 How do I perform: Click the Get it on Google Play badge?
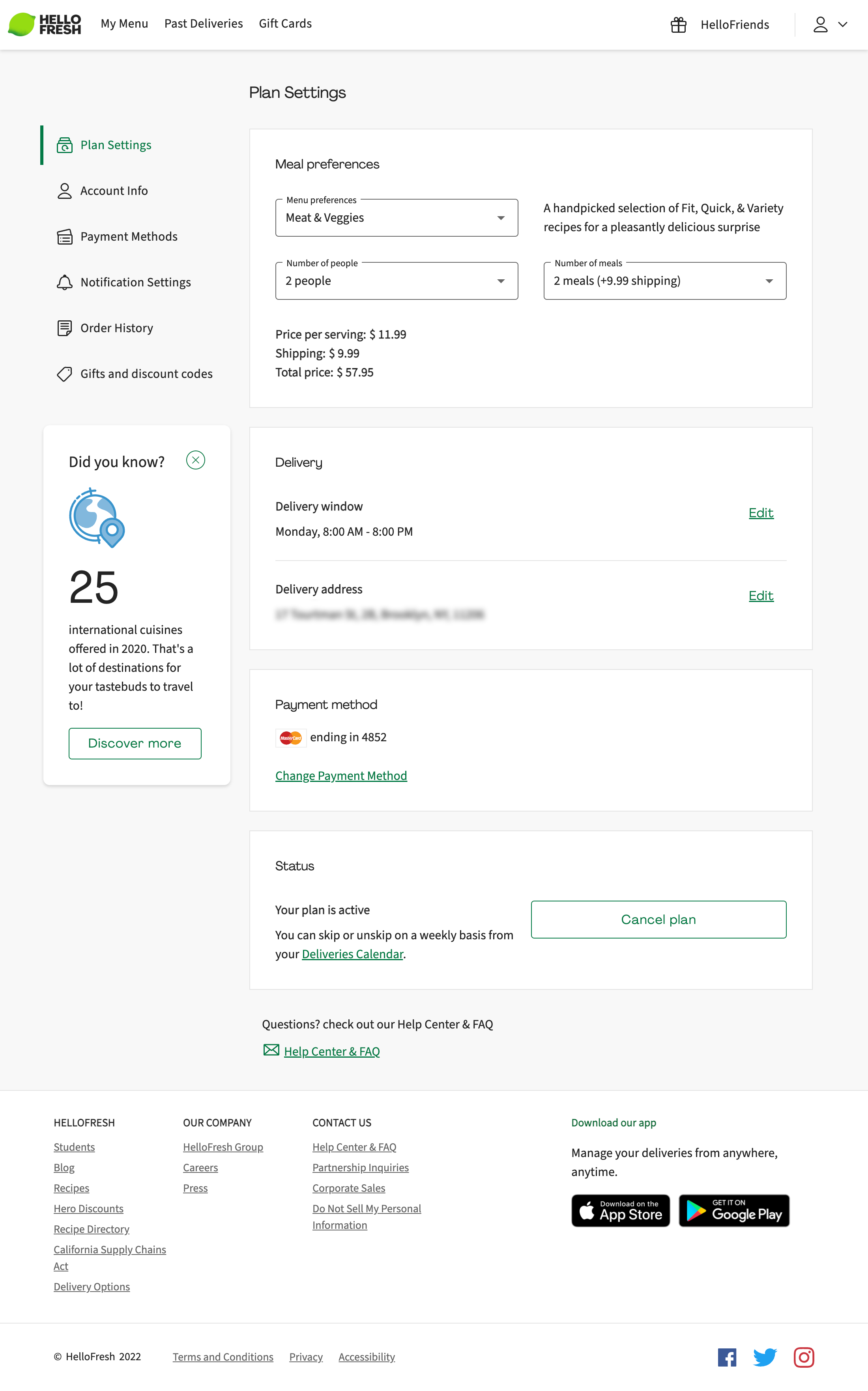tap(734, 1211)
